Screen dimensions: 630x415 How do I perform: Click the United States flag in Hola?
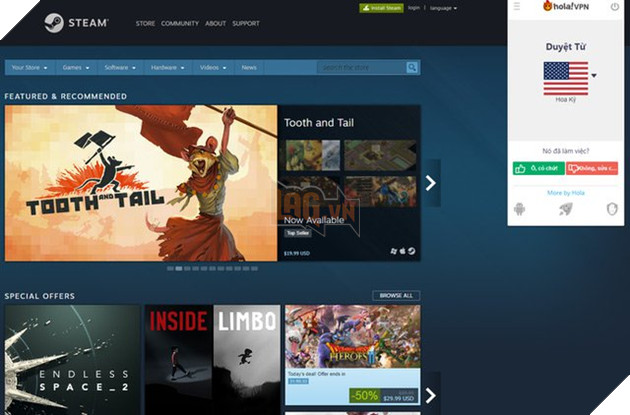[564, 77]
